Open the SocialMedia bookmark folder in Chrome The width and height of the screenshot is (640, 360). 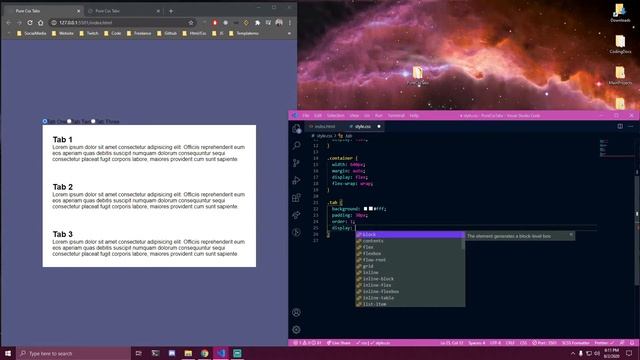pos(31,33)
